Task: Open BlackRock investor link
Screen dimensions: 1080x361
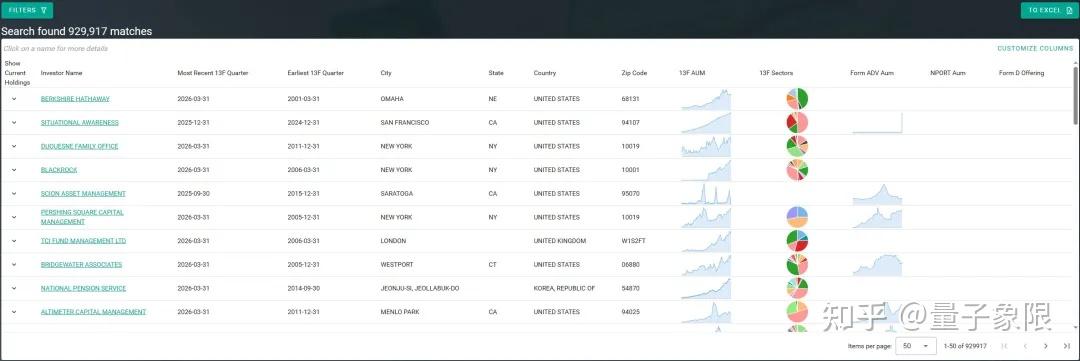Action: [x=59, y=169]
